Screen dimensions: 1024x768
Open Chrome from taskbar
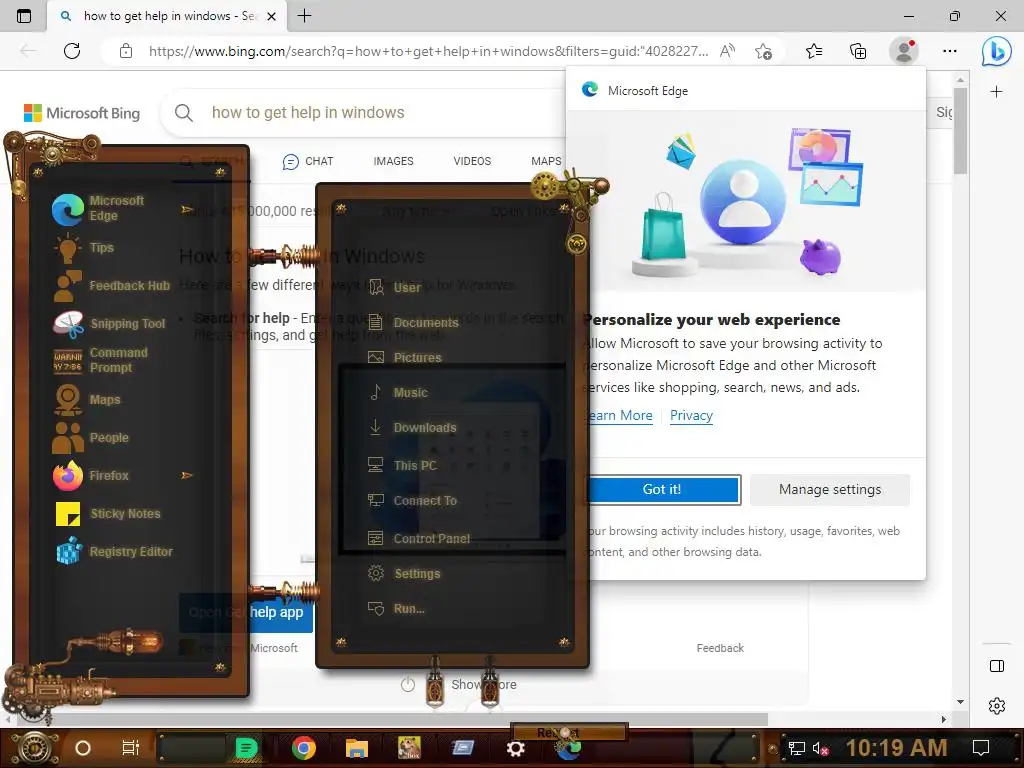304,748
